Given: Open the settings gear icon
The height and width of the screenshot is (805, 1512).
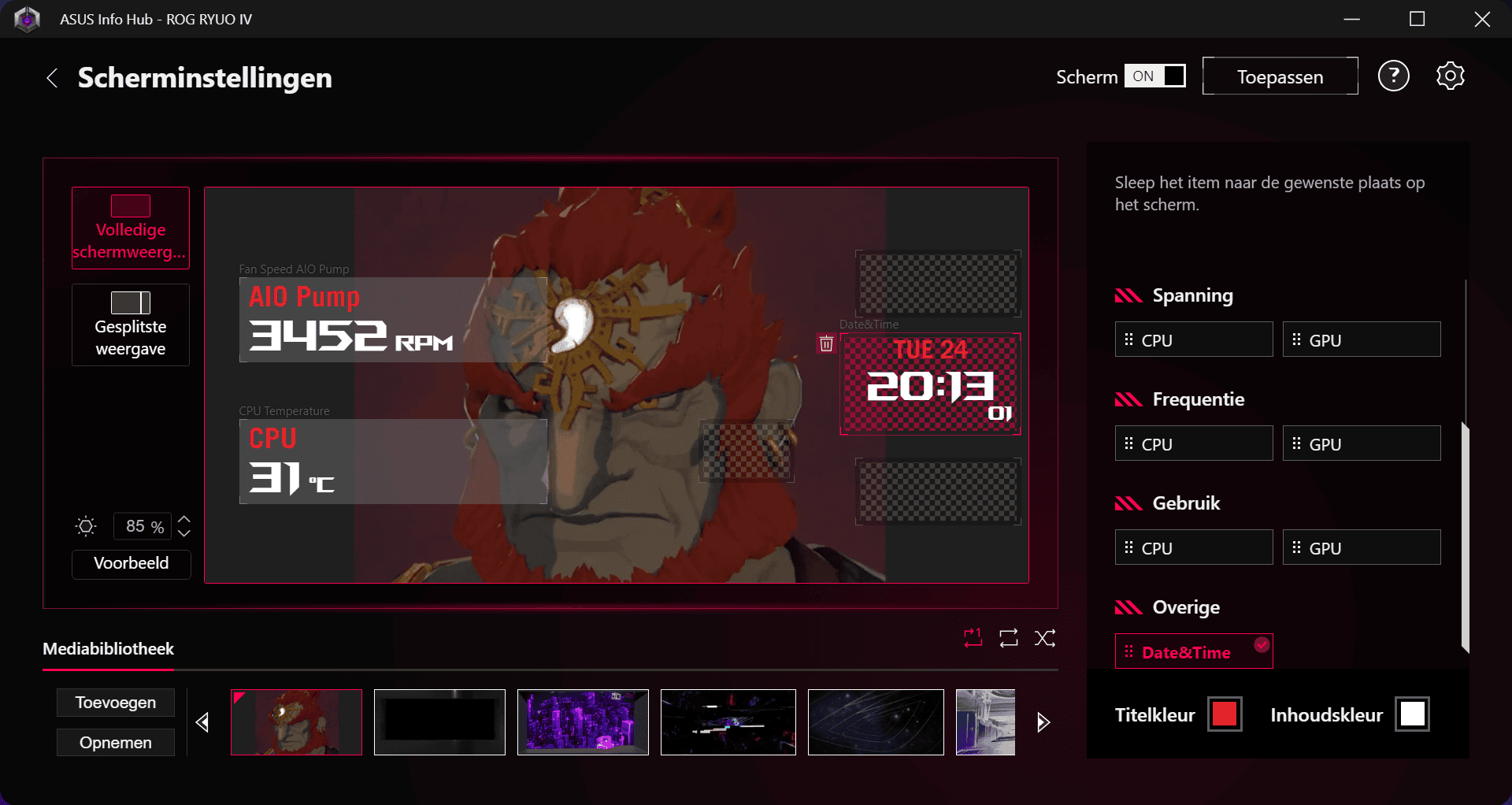Looking at the screenshot, I should (1450, 76).
